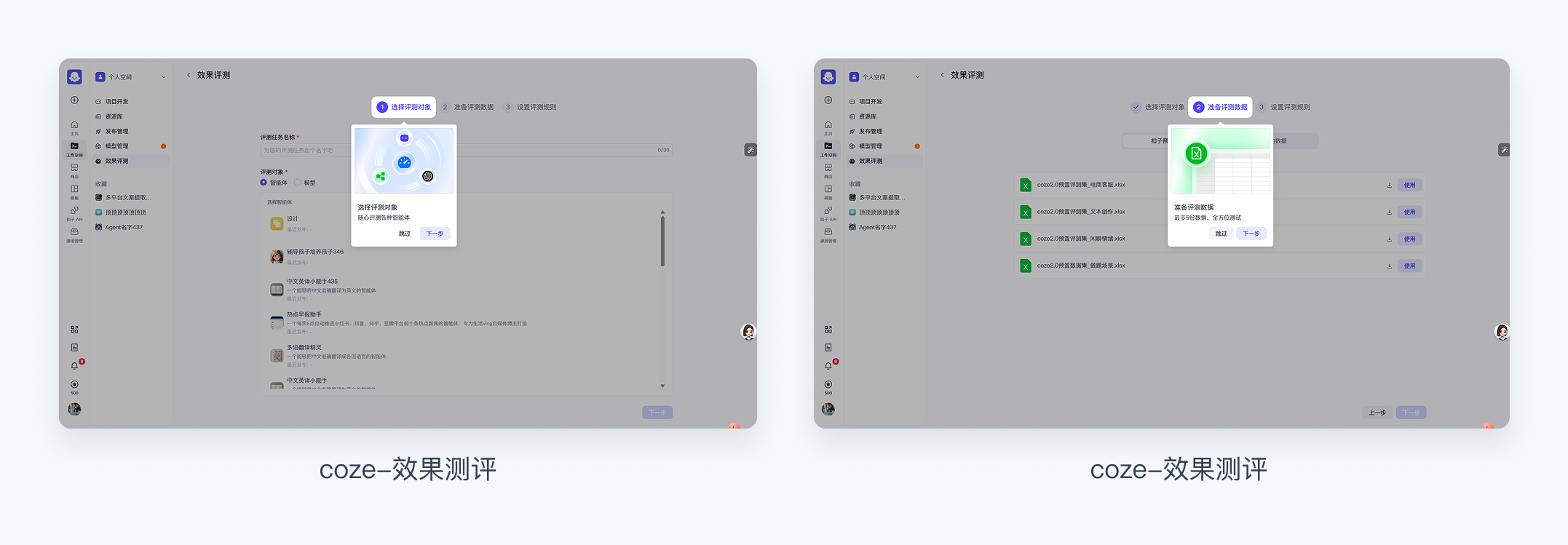Viewport: 1568px width, 545px height.
Task: Click the plus create icon in left window
Action: (74, 100)
